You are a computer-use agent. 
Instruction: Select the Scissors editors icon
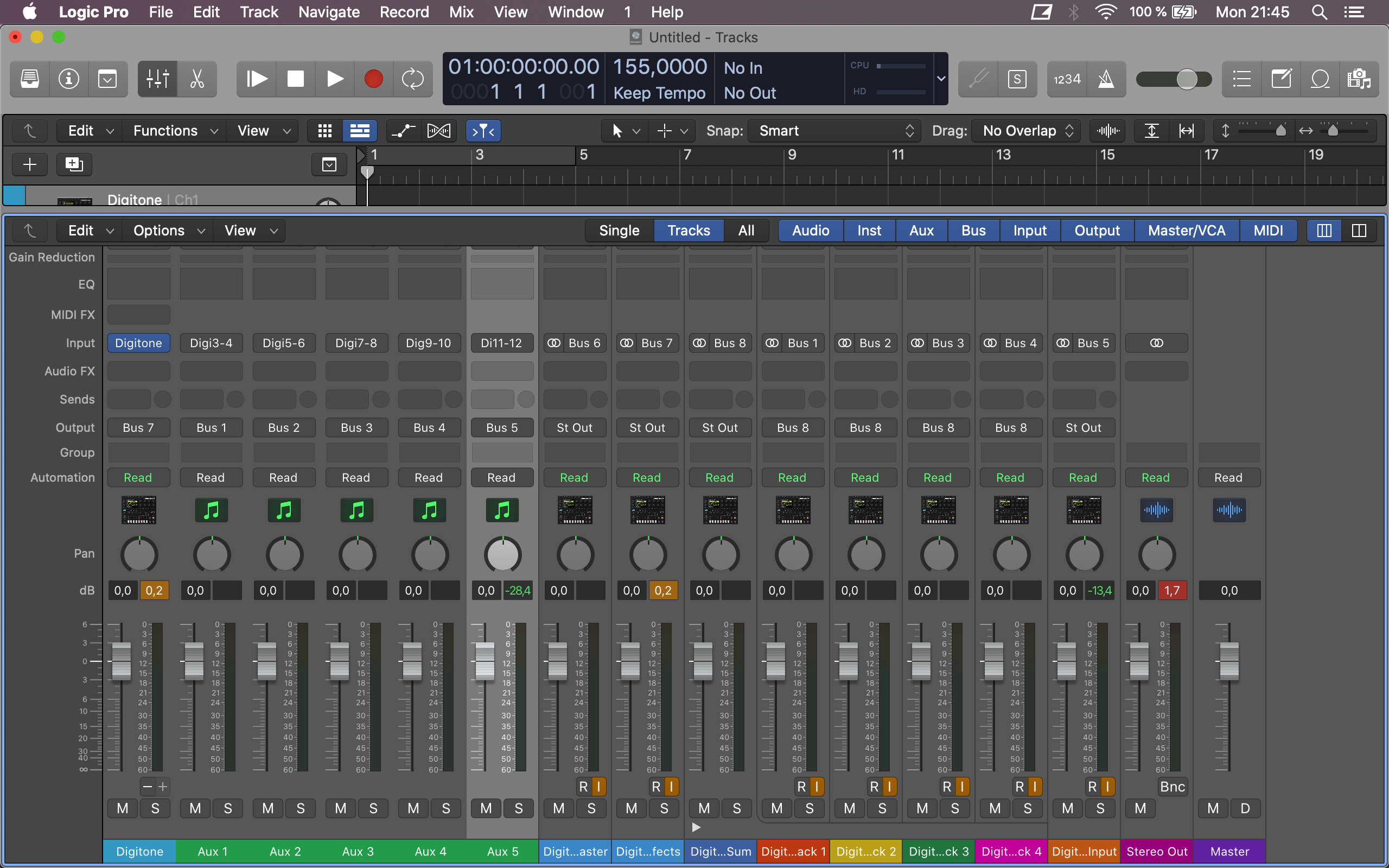(x=197, y=79)
